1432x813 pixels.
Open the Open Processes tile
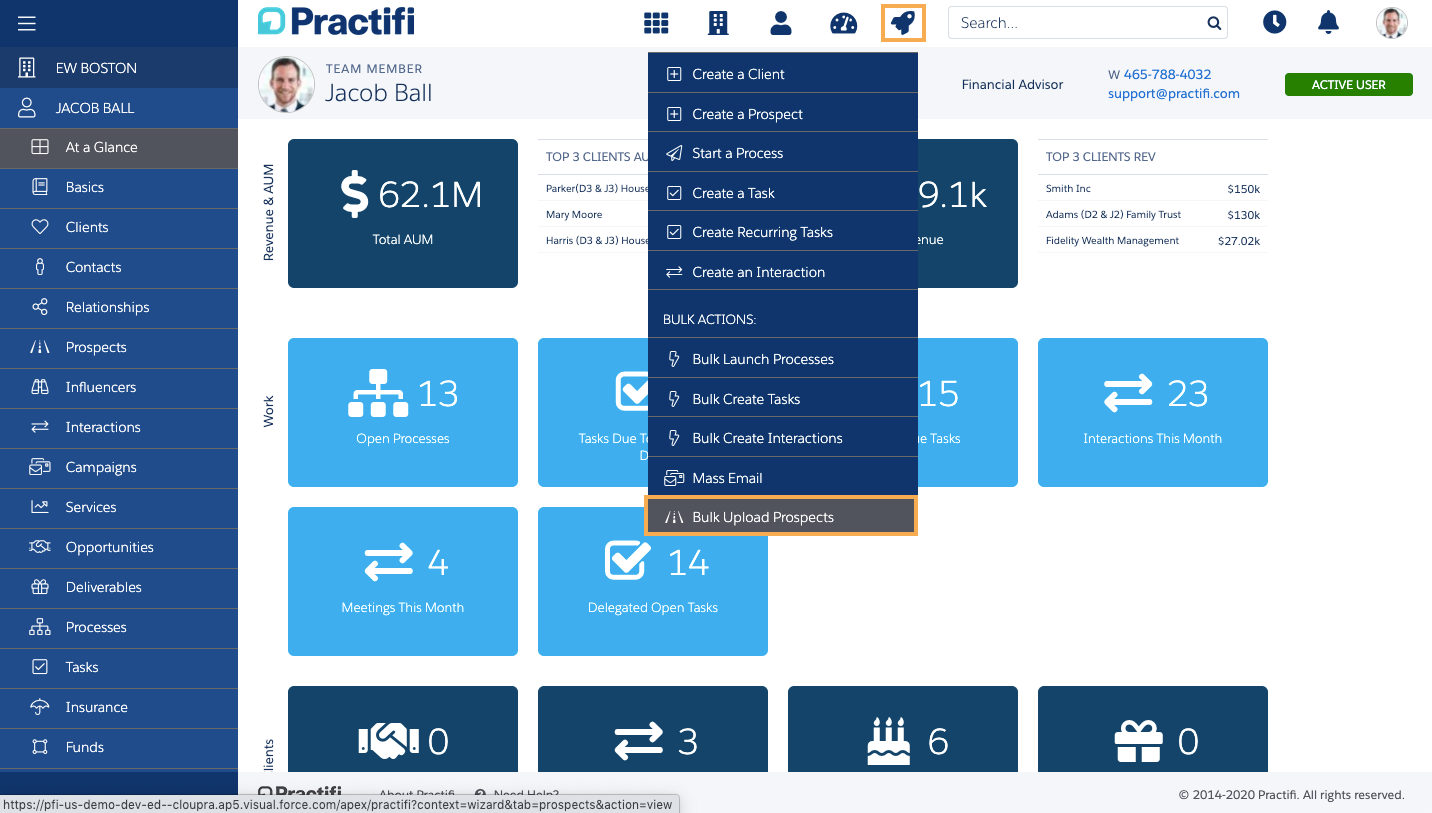point(403,412)
